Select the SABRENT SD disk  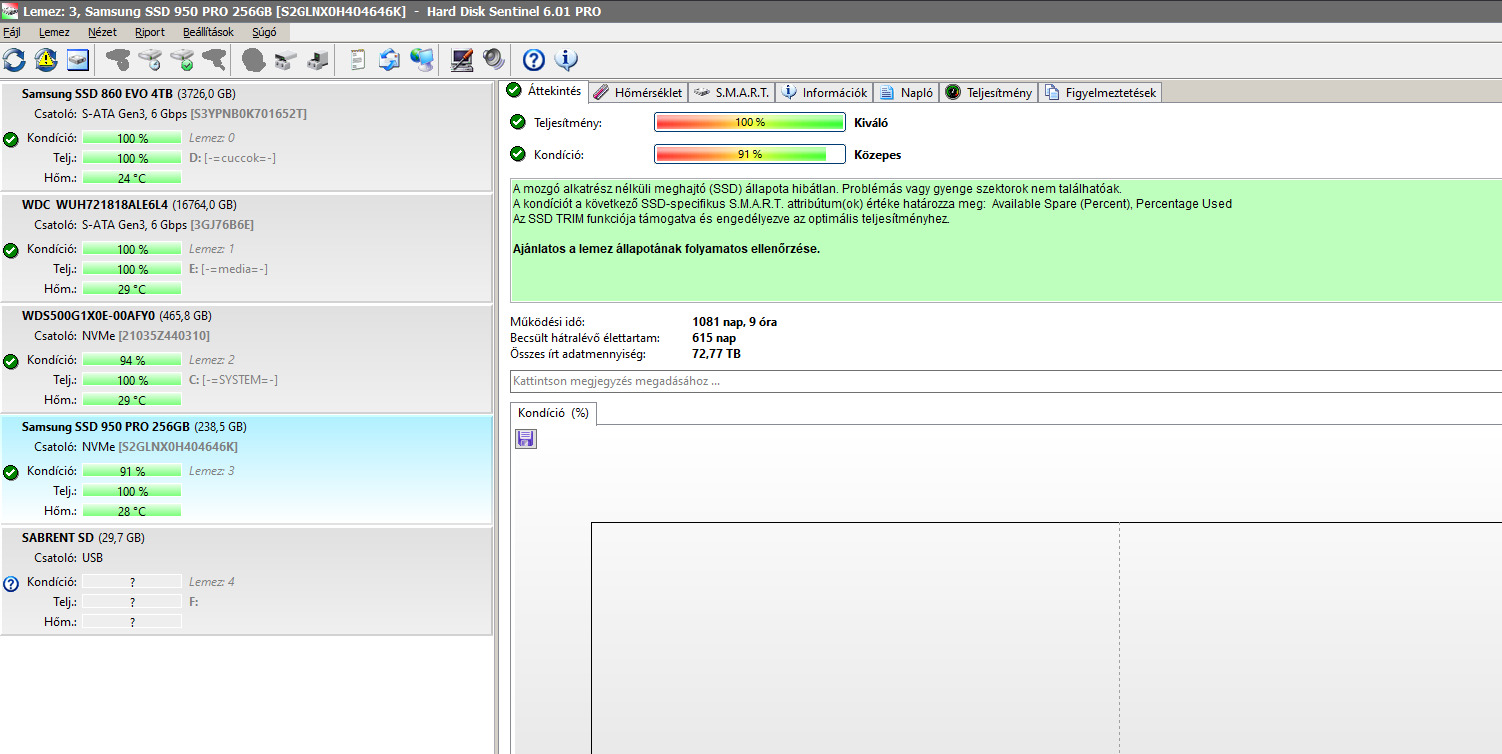click(x=246, y=581)
